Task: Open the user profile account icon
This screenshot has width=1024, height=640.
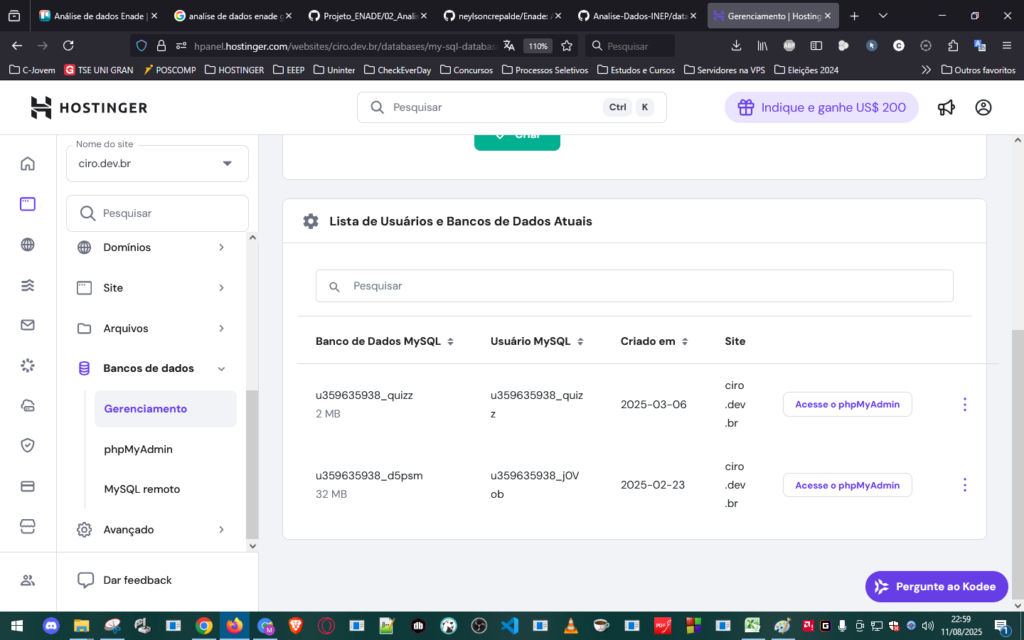Action: (983, 108)
